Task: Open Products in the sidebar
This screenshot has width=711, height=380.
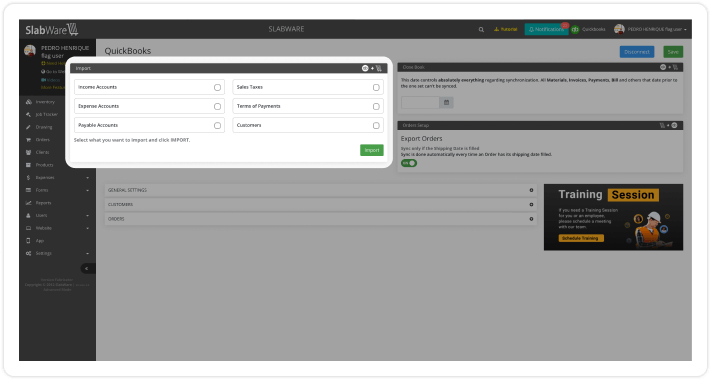Action: pyautogui.click(x=44, y=165)
